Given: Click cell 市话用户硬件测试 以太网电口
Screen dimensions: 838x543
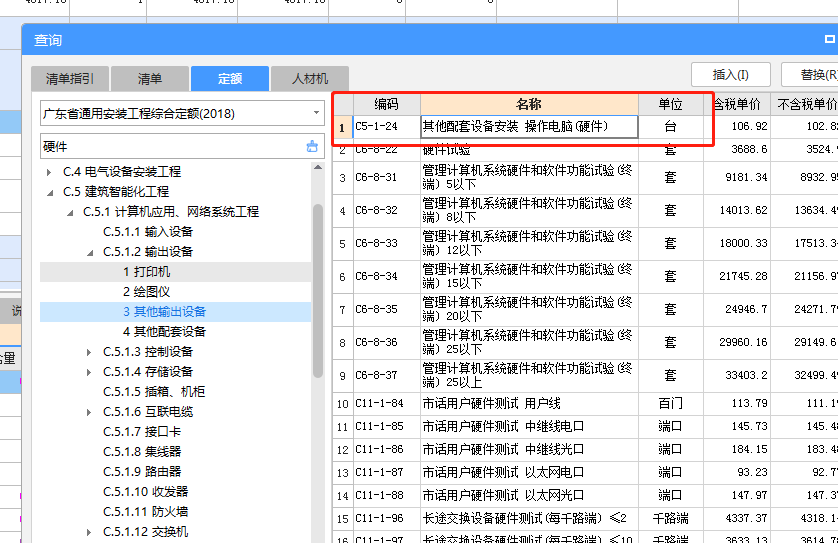Looking at the screenshot, I should [529, 472].
